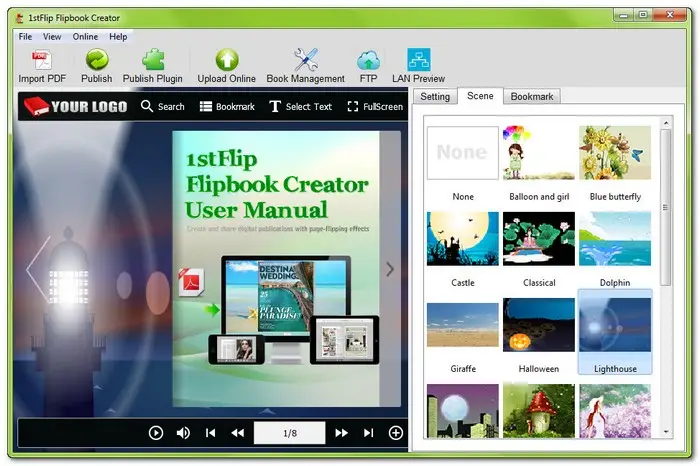This screenshot has height=466, width=700.
Task: Select the Dolphin scene thumbnail
Action: 615,239
